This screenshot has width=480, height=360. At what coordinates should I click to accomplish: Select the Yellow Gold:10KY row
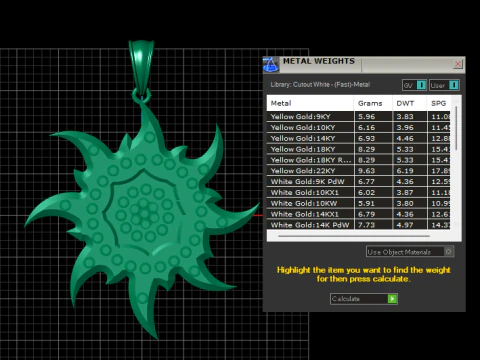coord(359,127)
